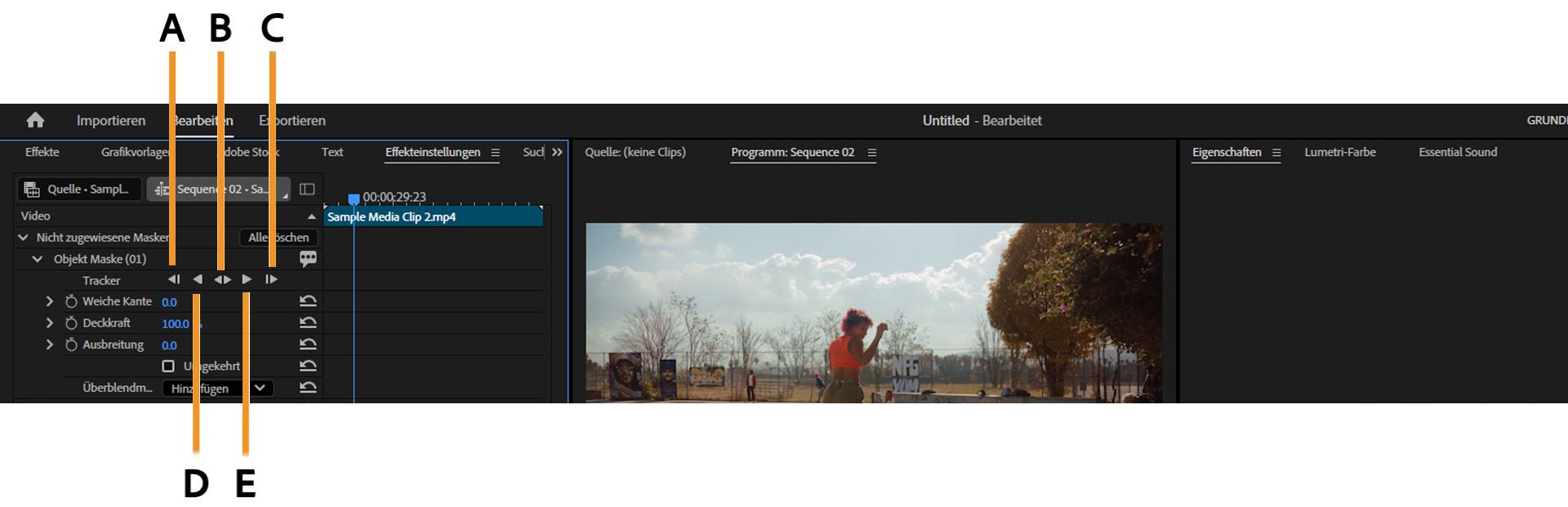Toggle the timeline view panel icon
Viewport: 1568px width, 507px height.
coord(307,189)
